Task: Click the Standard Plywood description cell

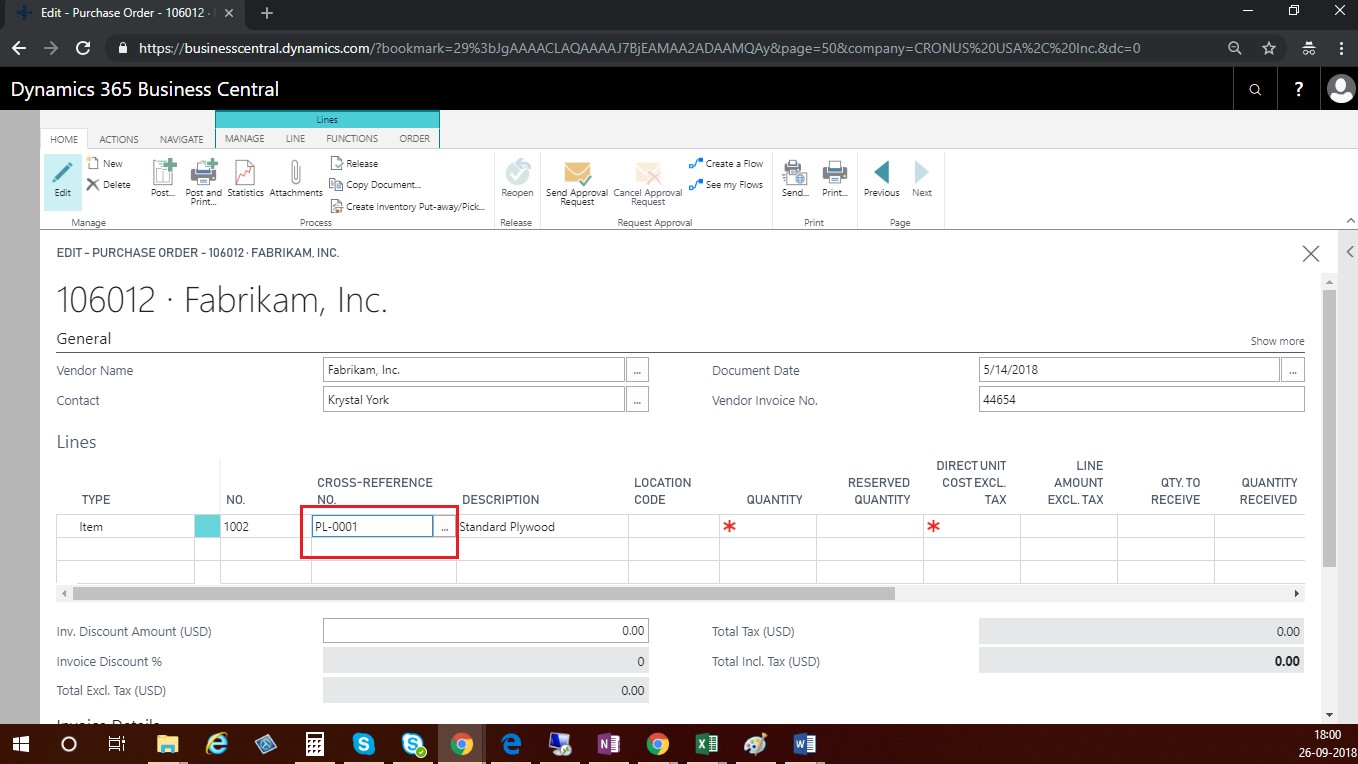Action: [x=543, y=526]
